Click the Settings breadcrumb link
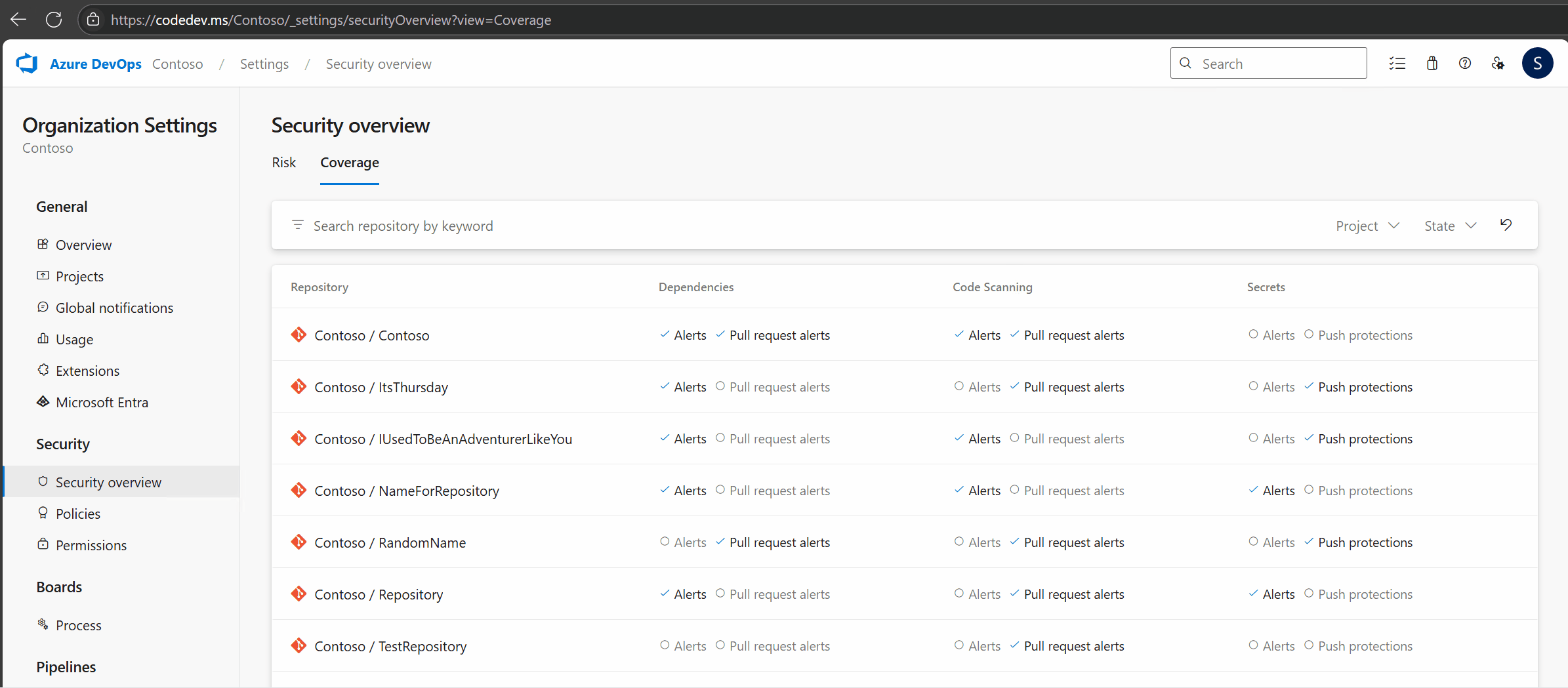Image resolution: width=1568 pixels, height=688 pixels. click(264, 64)
